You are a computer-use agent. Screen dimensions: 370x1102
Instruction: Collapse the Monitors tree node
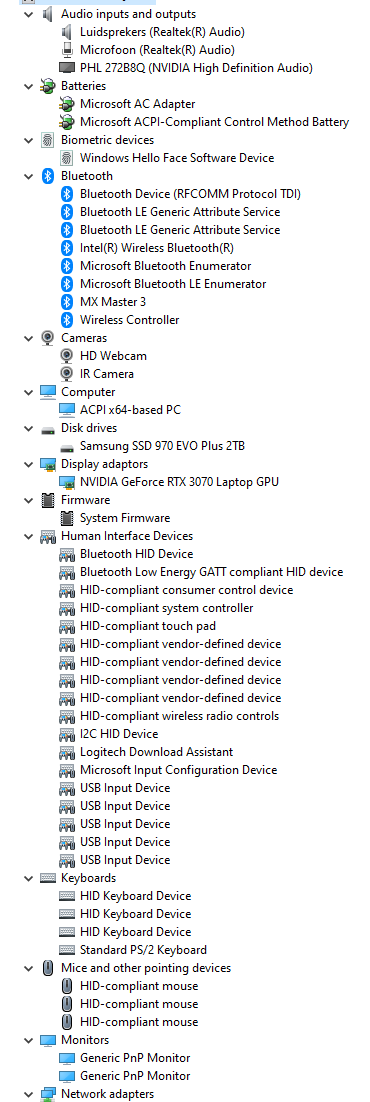coord(29,1039)
